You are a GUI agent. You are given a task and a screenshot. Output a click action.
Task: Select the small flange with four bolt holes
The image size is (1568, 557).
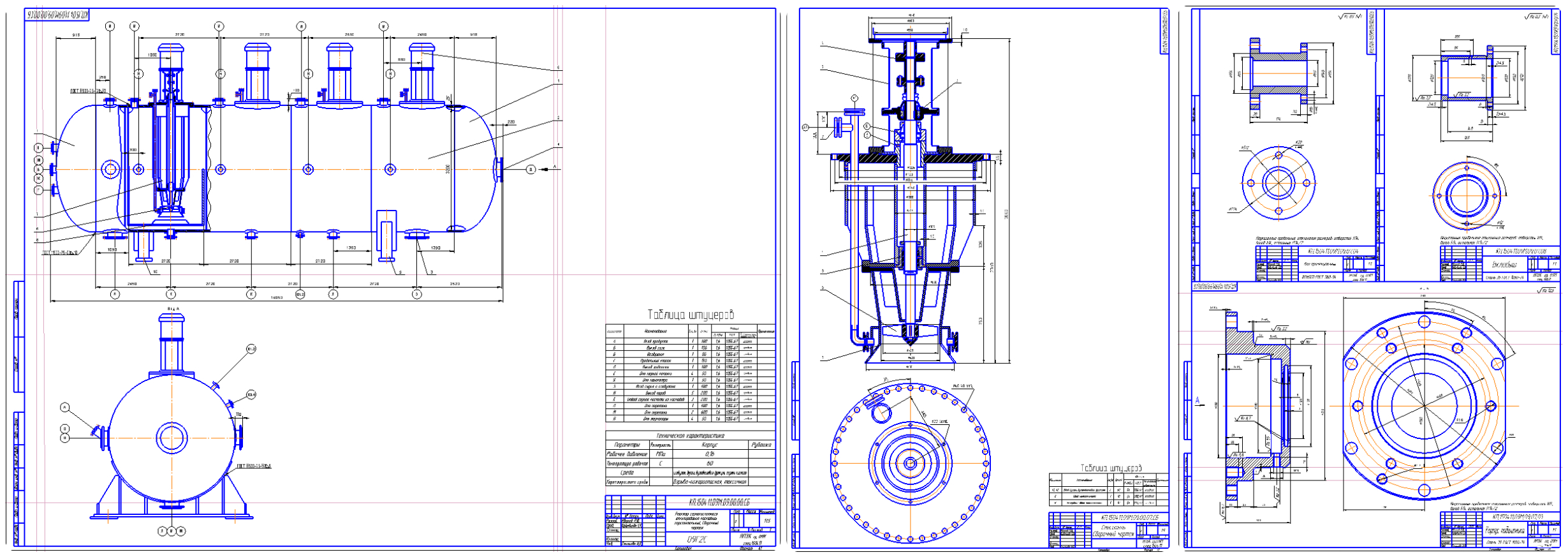coord(1279,182)
